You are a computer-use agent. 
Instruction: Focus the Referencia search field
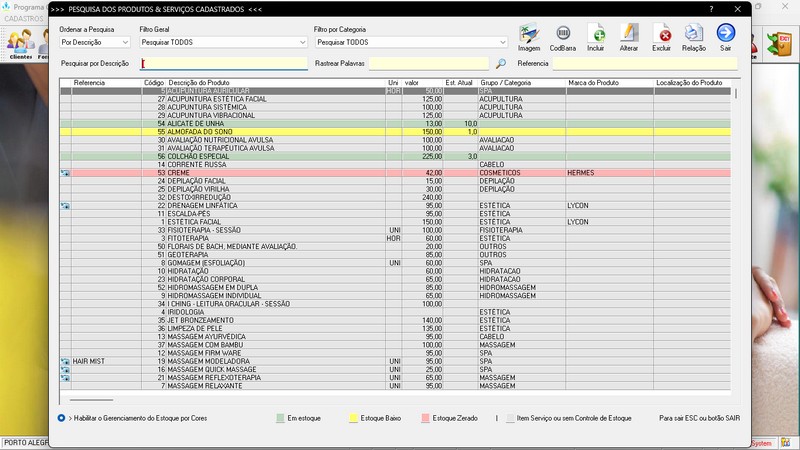pyautogui.click(x=645, y=63)
